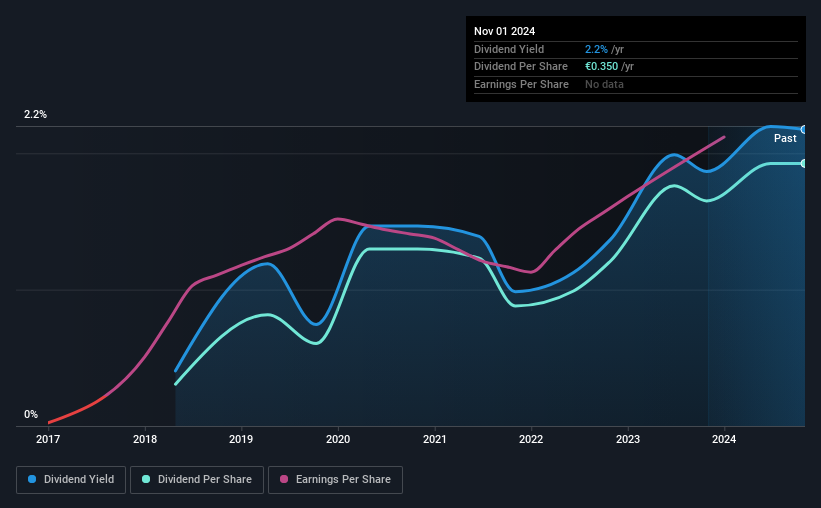
Task: Click the Past region label
Action: 785,138
